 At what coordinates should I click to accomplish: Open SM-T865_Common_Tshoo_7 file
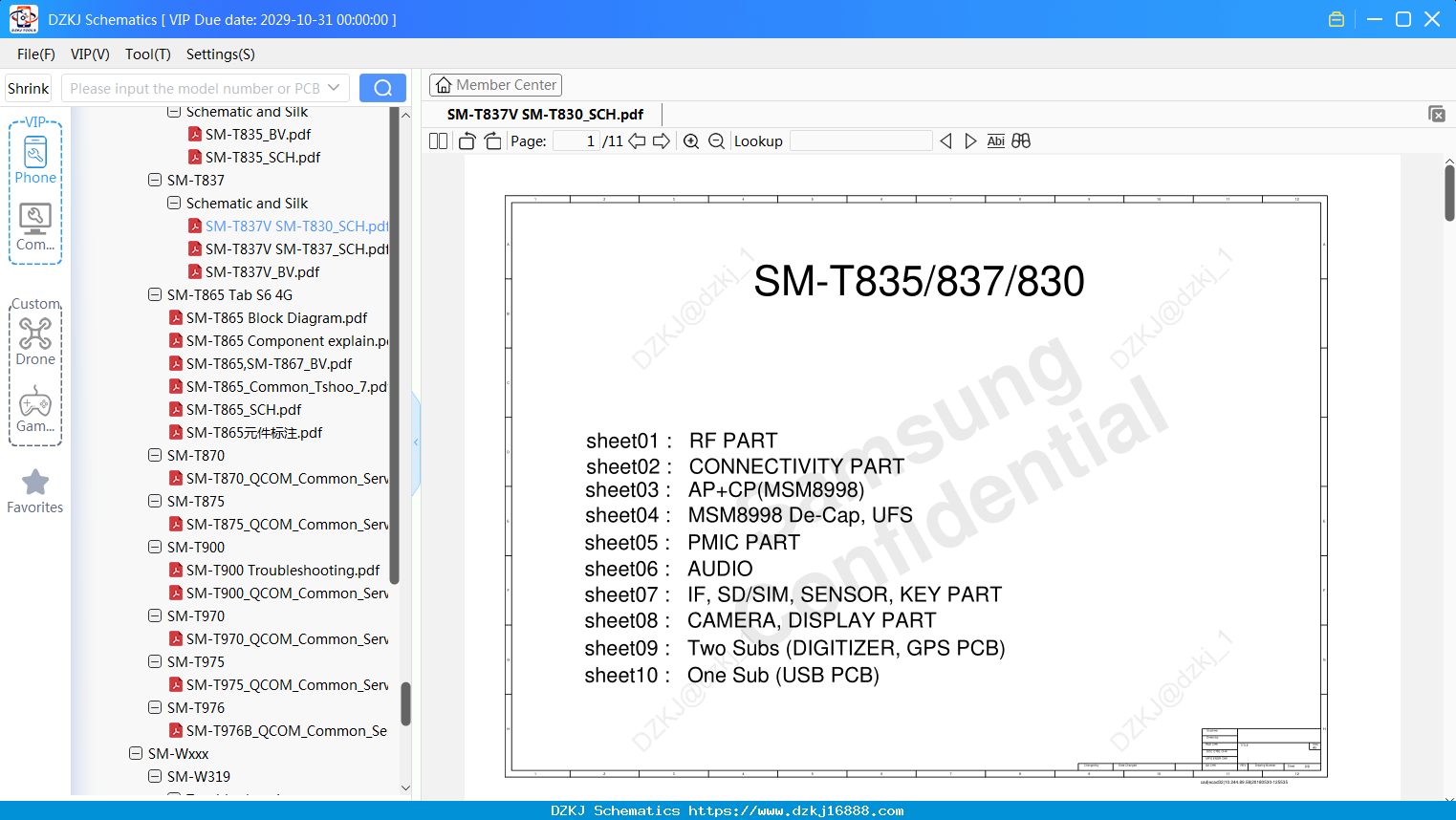pyautogui.click(x=278, y=386)
